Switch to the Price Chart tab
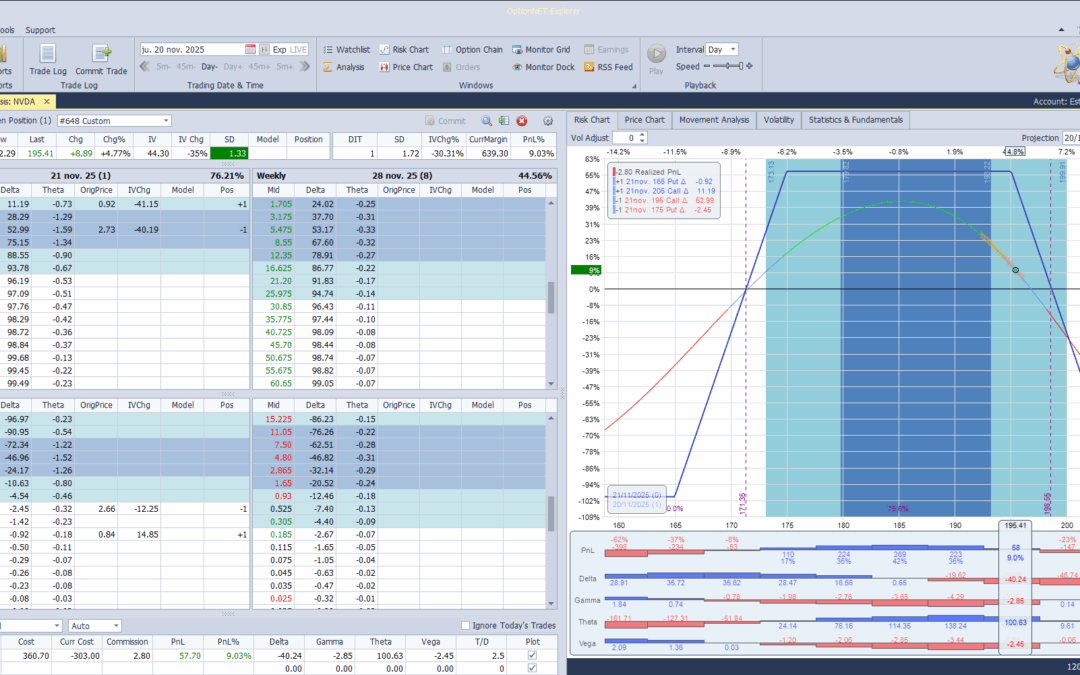The width and height of the screenshot is (1080, 675). [644, 120]
